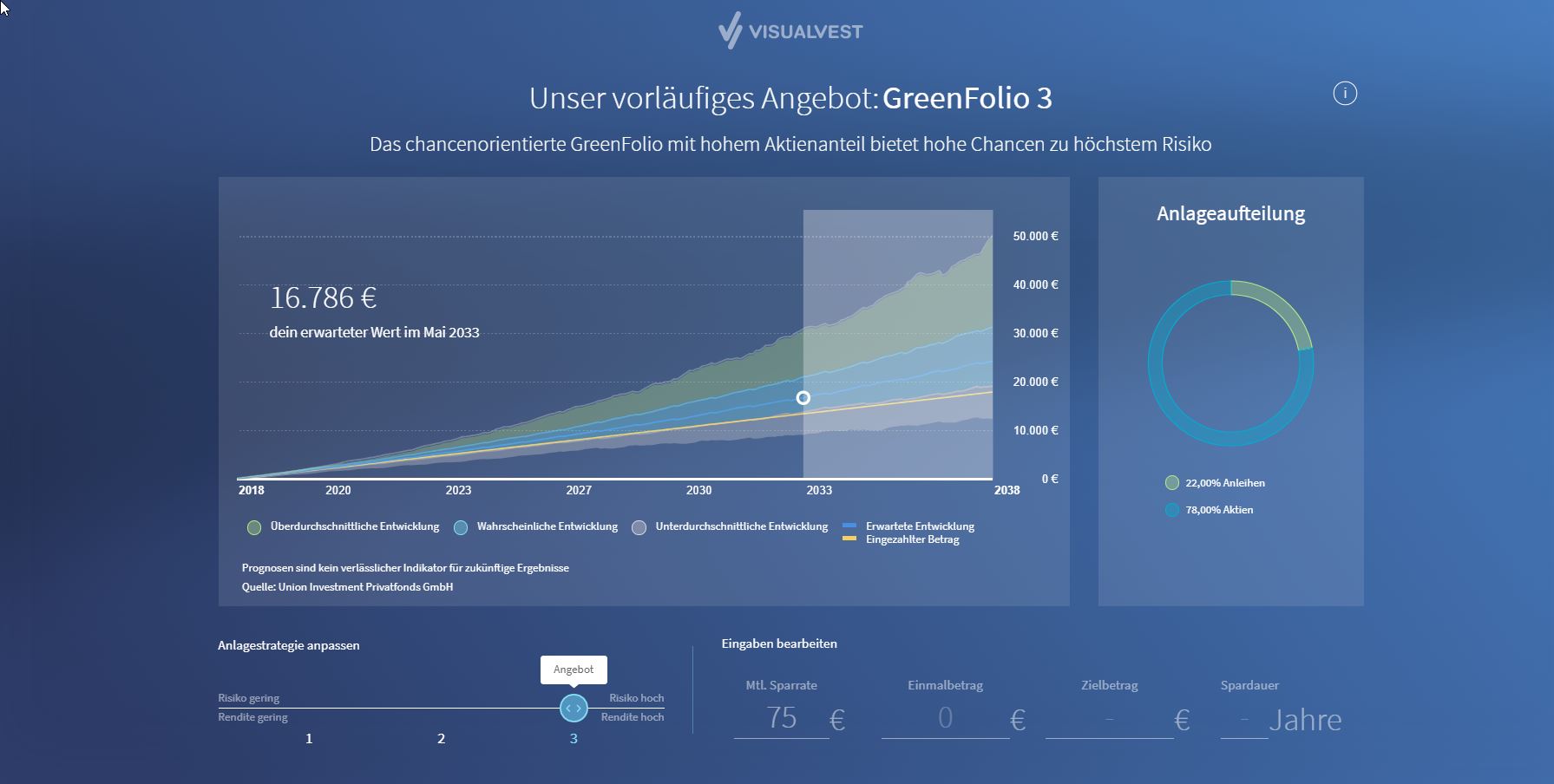Click the 2020 axis year label
Image resolution: width=1554 pixels, height=784 pixels.
pyautogui.click(x=338, y=490)
